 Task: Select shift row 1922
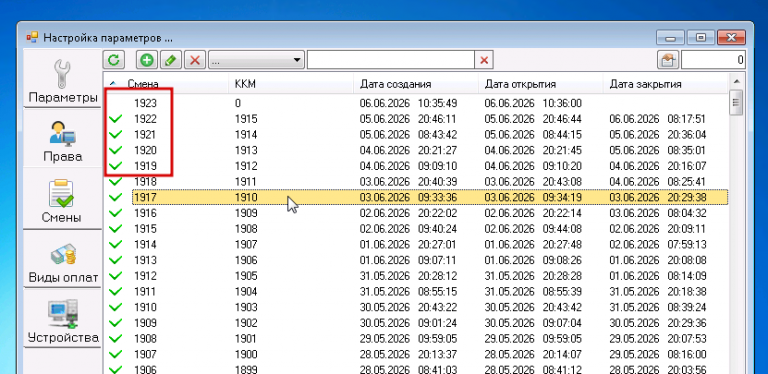(x=416, y=119)
